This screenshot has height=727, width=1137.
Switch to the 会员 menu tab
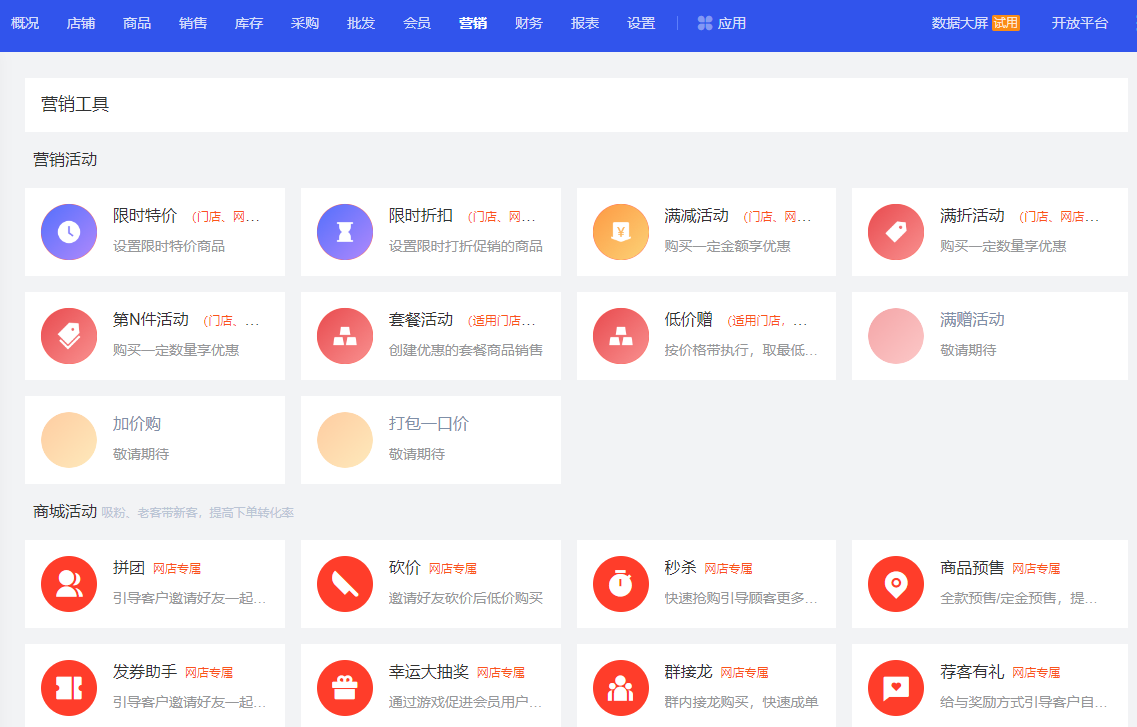pyautogui.click(x=417, y=22)
